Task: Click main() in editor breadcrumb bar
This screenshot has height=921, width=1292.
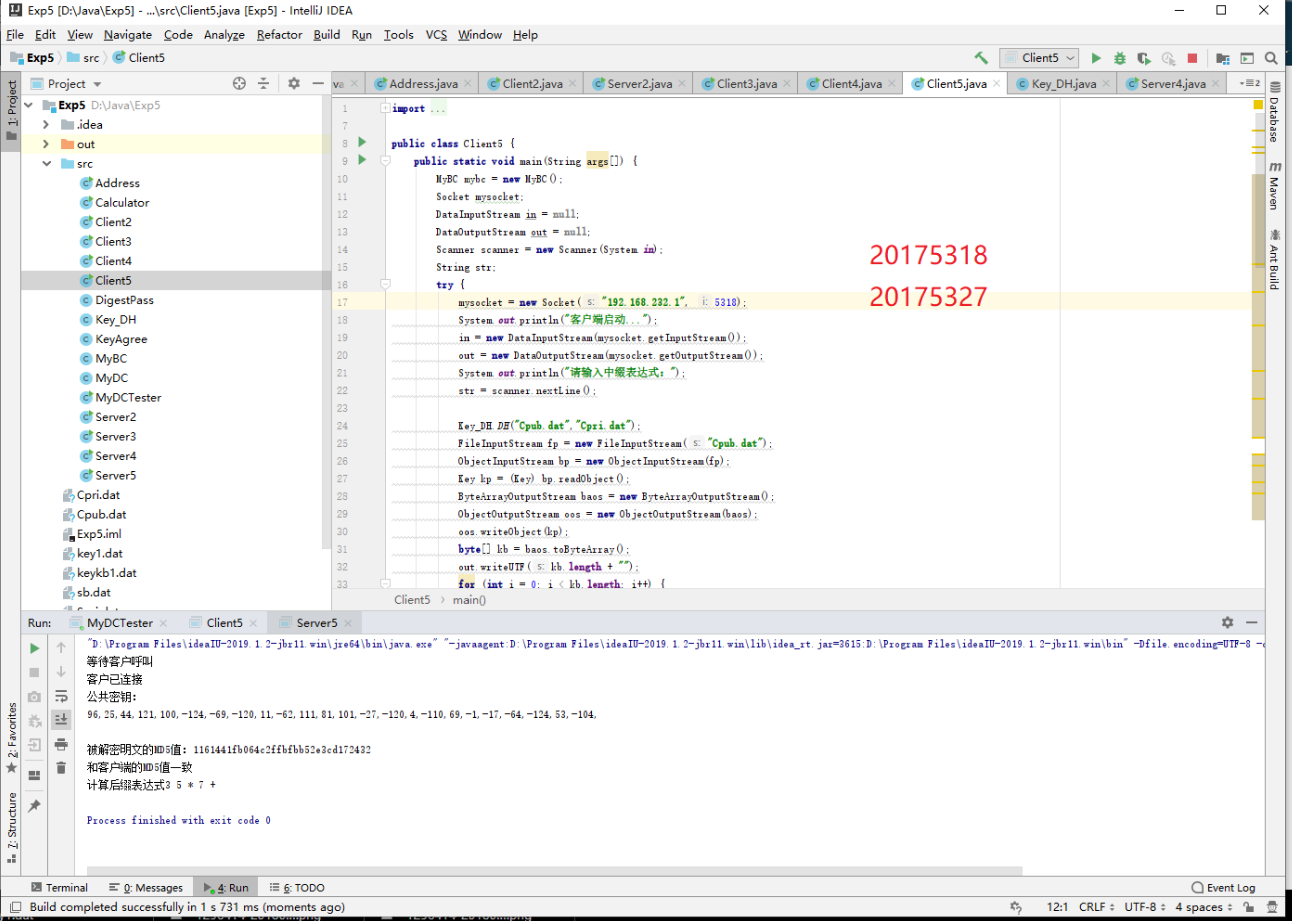Action: point(469,600)
